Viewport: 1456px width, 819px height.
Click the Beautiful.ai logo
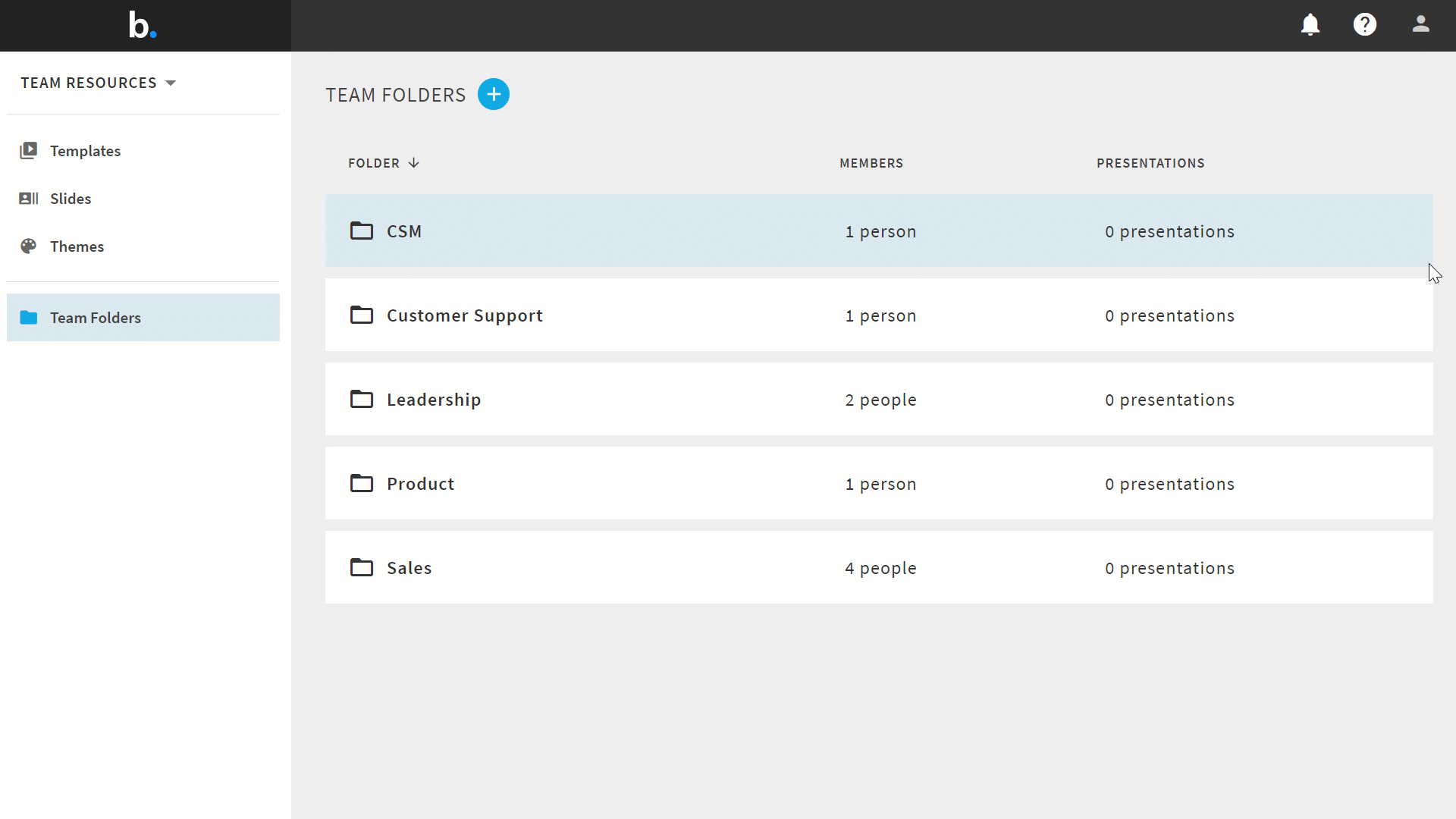click(143, 25)
